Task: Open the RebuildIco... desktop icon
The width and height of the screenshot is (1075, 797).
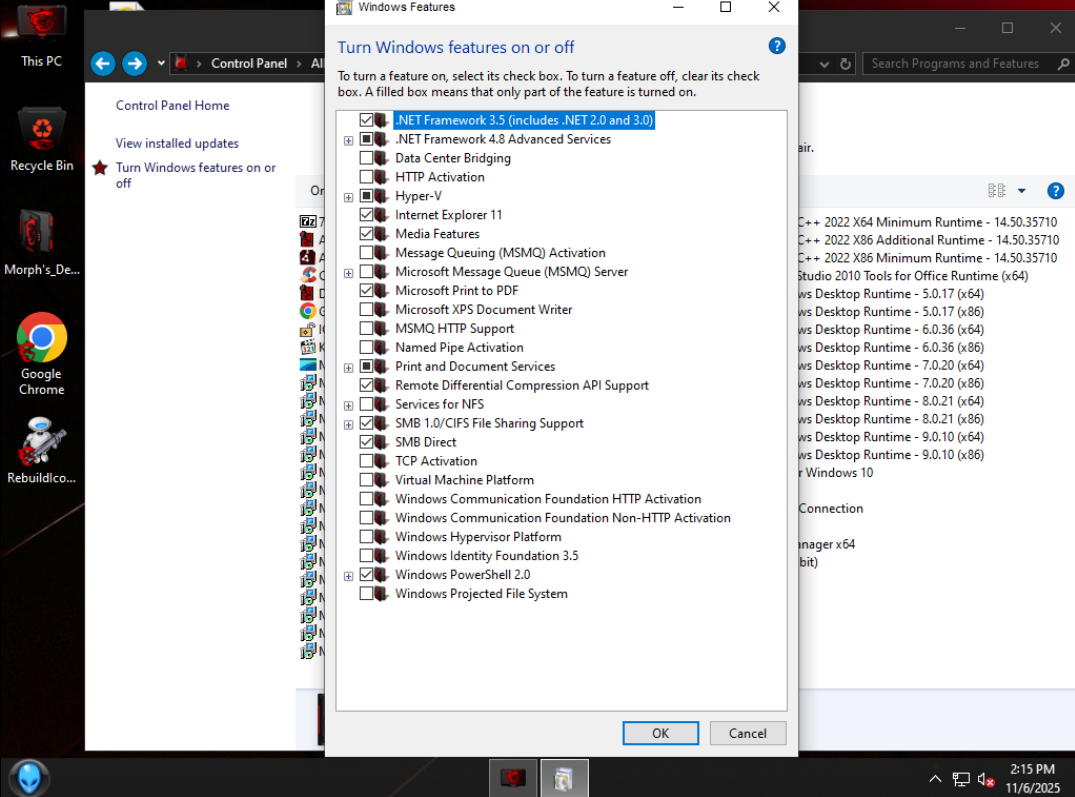Action: (x=42, y=451)
